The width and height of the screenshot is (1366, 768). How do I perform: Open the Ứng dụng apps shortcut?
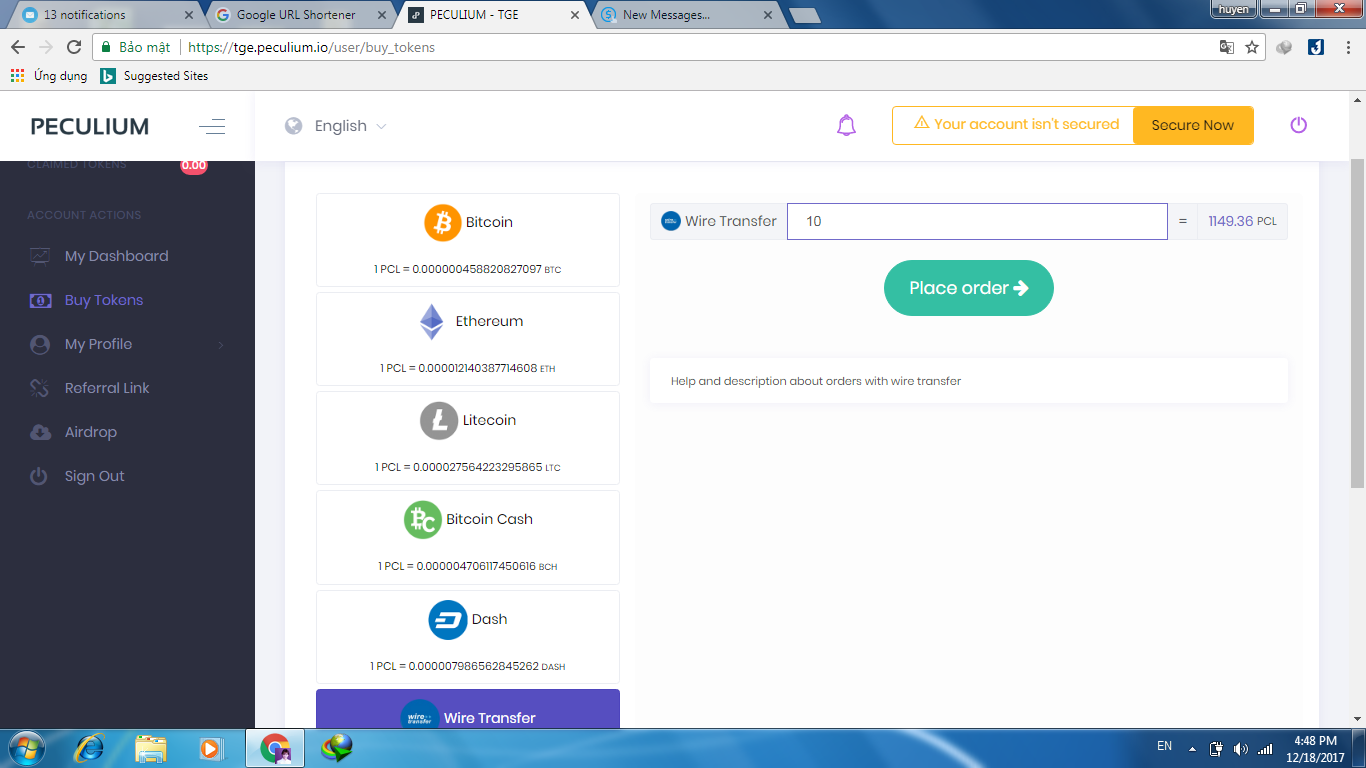point(48,76)
